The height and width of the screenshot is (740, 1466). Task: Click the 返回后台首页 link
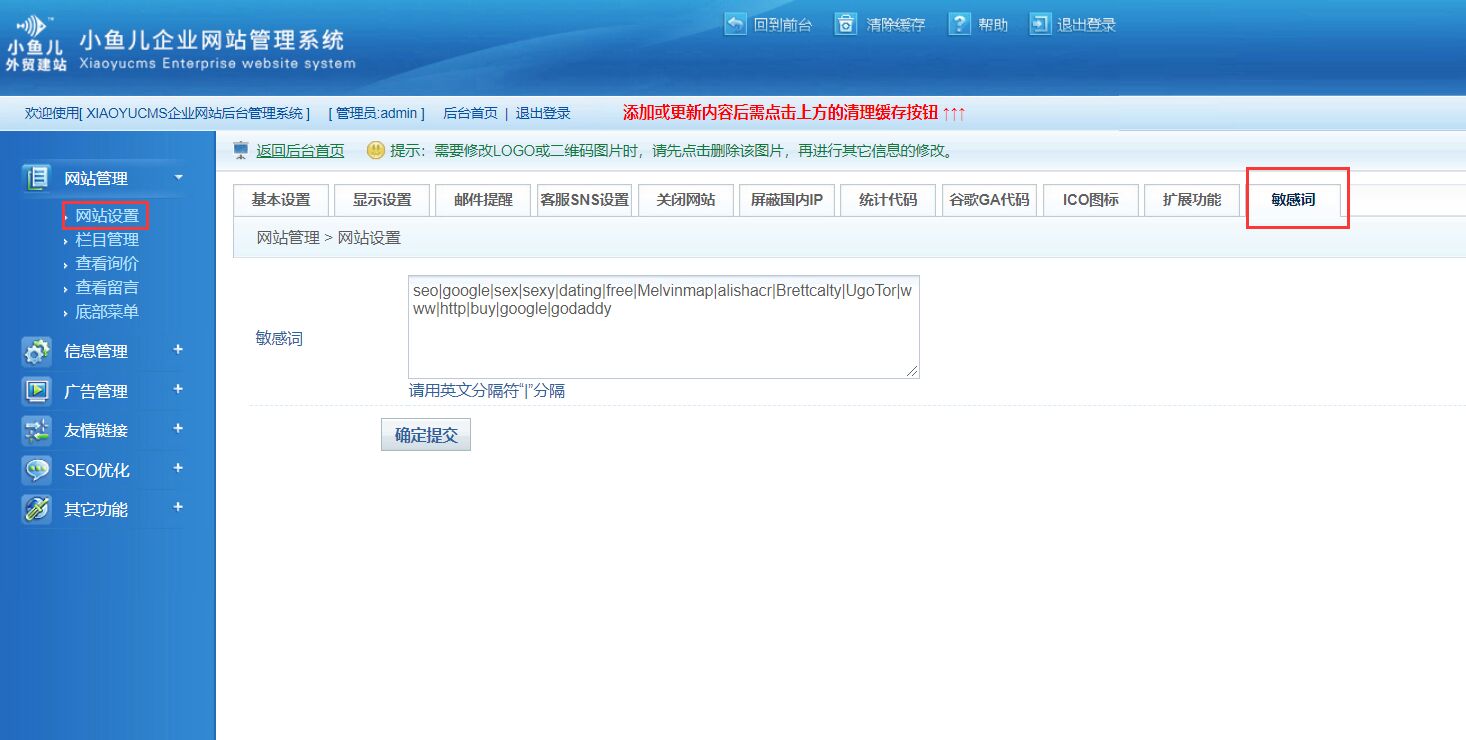pos(300,151)
